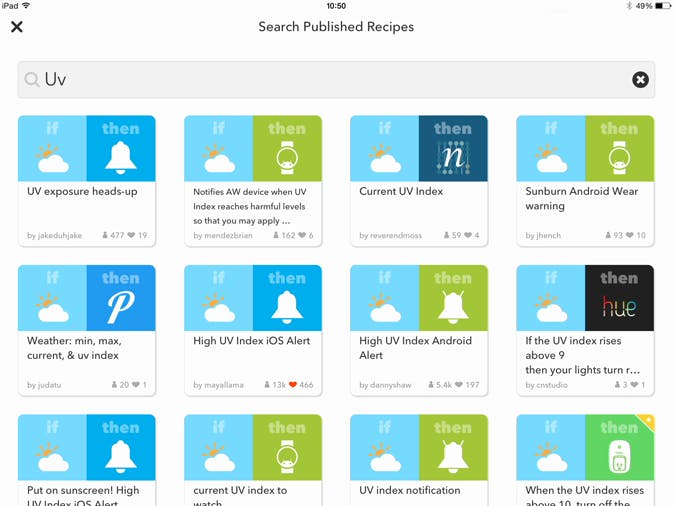The image size is (674, 506).
Task: Tap the search magnifier icon
Action: click(31, 80)
